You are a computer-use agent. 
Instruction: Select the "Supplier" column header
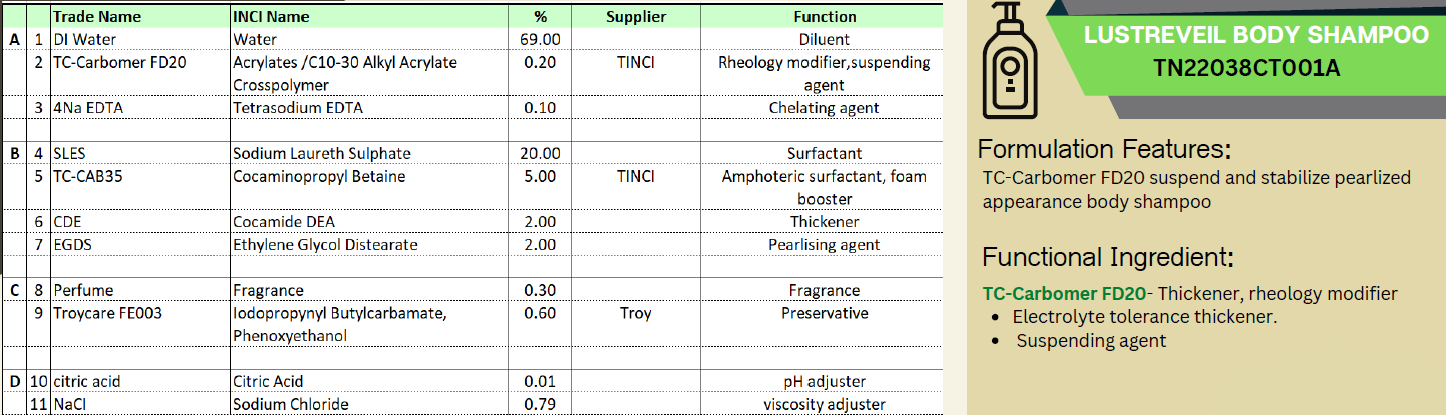pos(635,16)
